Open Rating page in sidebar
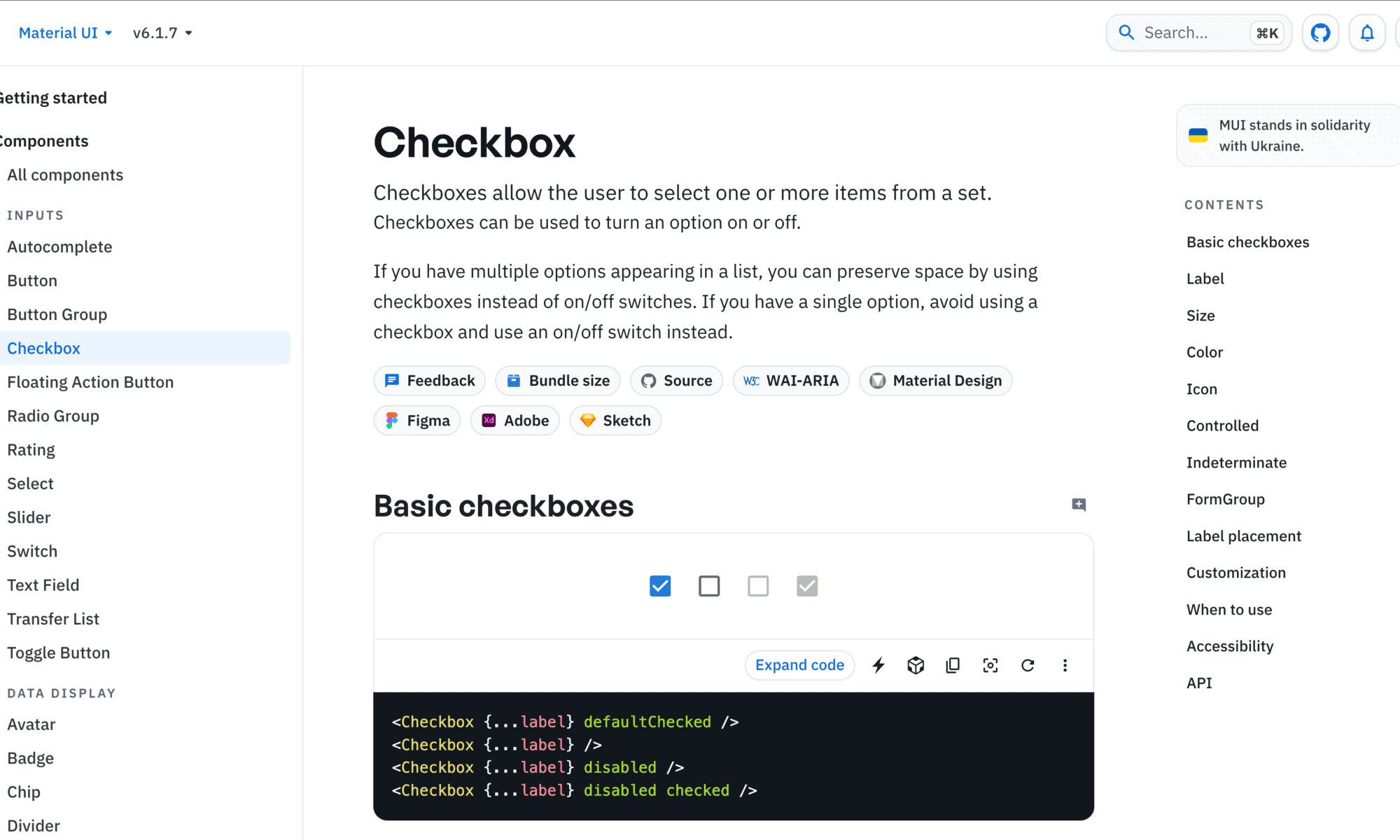The image size is (1400, 840). 31,450
